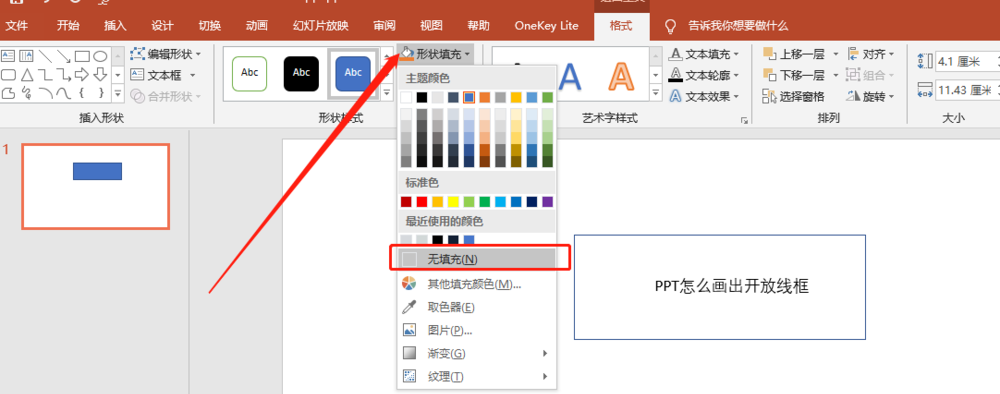Choose No Fill (无填充)
The height and width of the screenshot is (394, 1000).
(476, 259)
